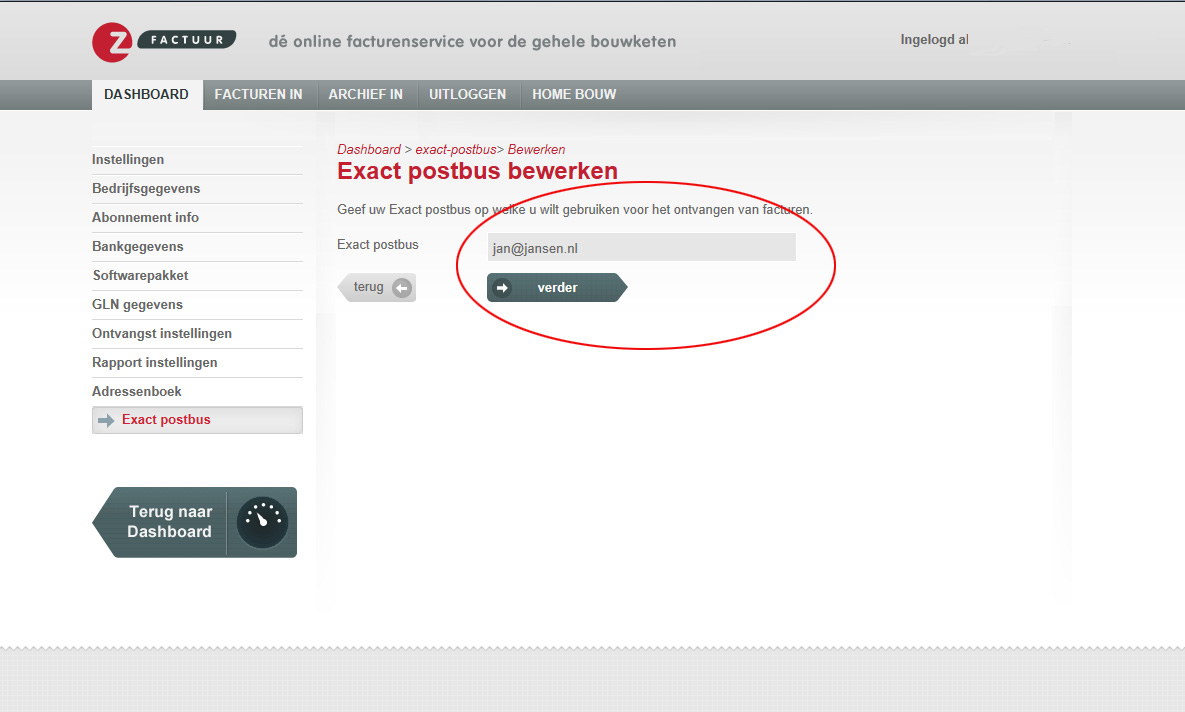Open the Facturen In tab

pos(258,94)
